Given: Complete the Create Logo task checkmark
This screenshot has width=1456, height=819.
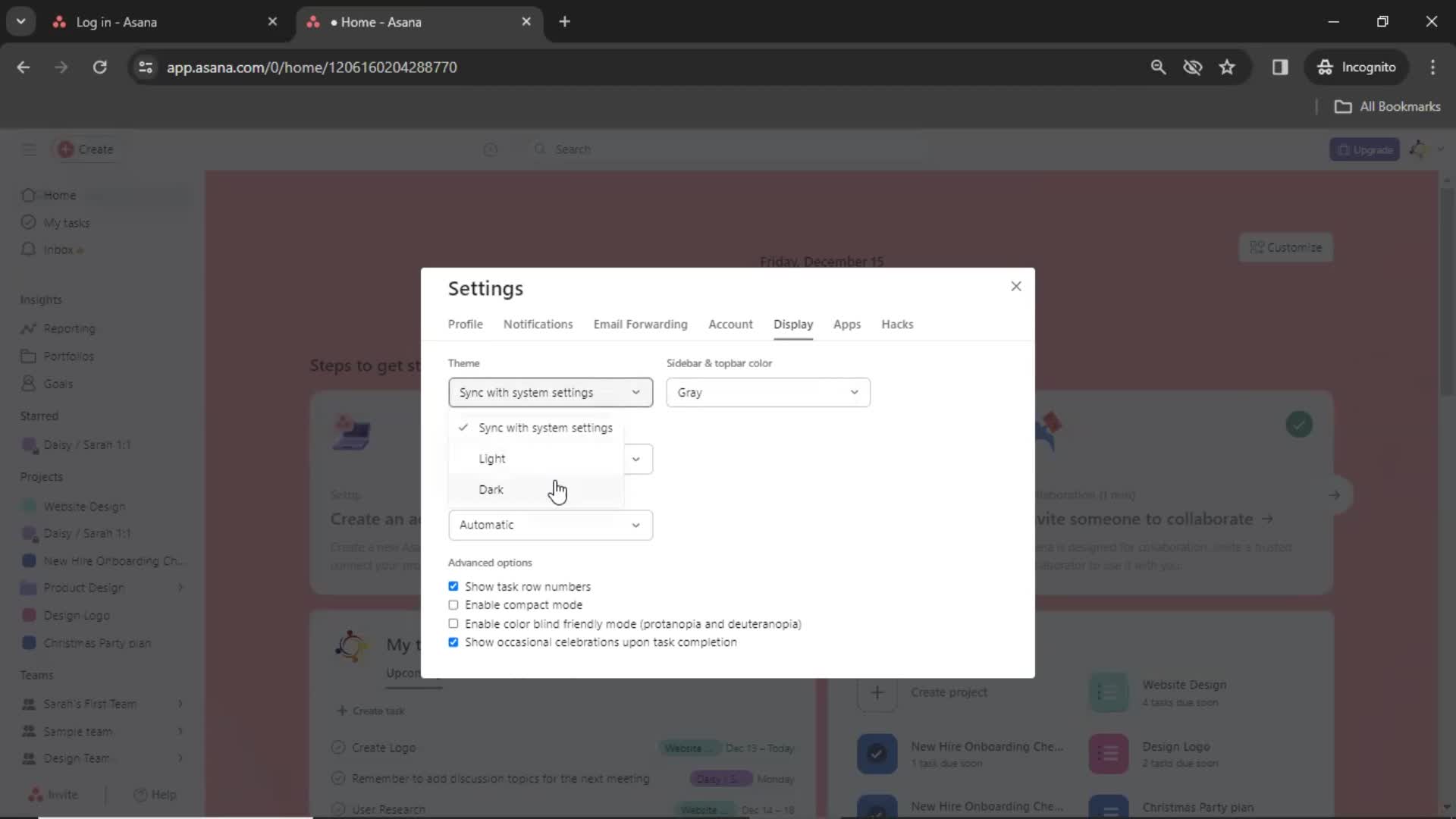Looking at the screenshot, I should (x=338, y=748).
